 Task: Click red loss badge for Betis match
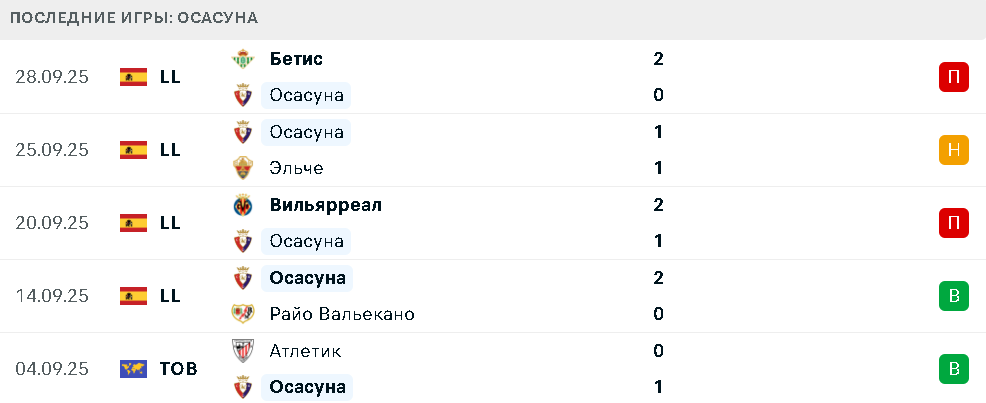pyautogui.click(x=954, y=77)
